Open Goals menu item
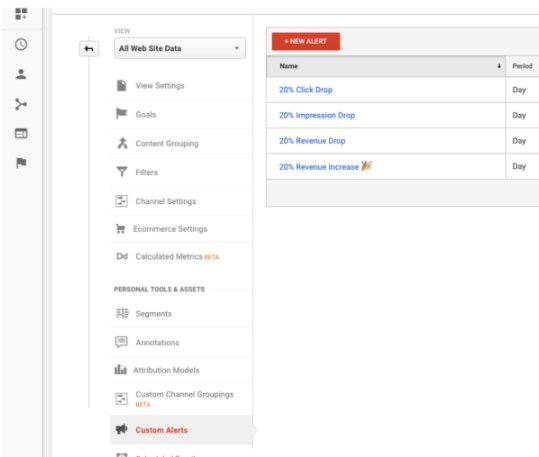This screenshot has width=539, height=457. [x=146, y=115]
